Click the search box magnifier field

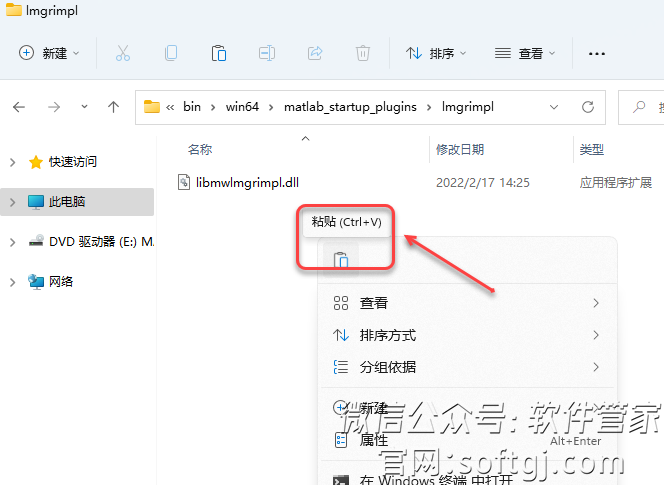[641, 107]
